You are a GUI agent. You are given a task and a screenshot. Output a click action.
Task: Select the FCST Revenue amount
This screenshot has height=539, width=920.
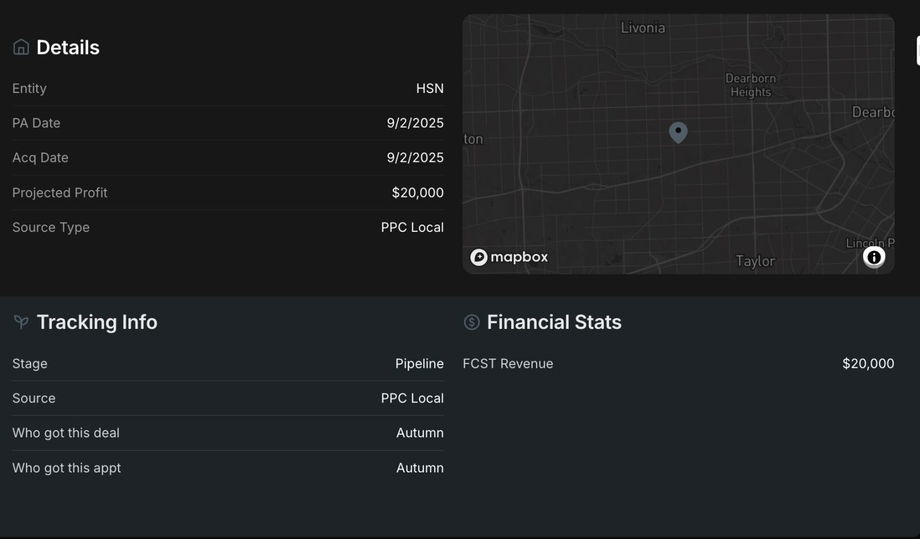click(868, 364)
